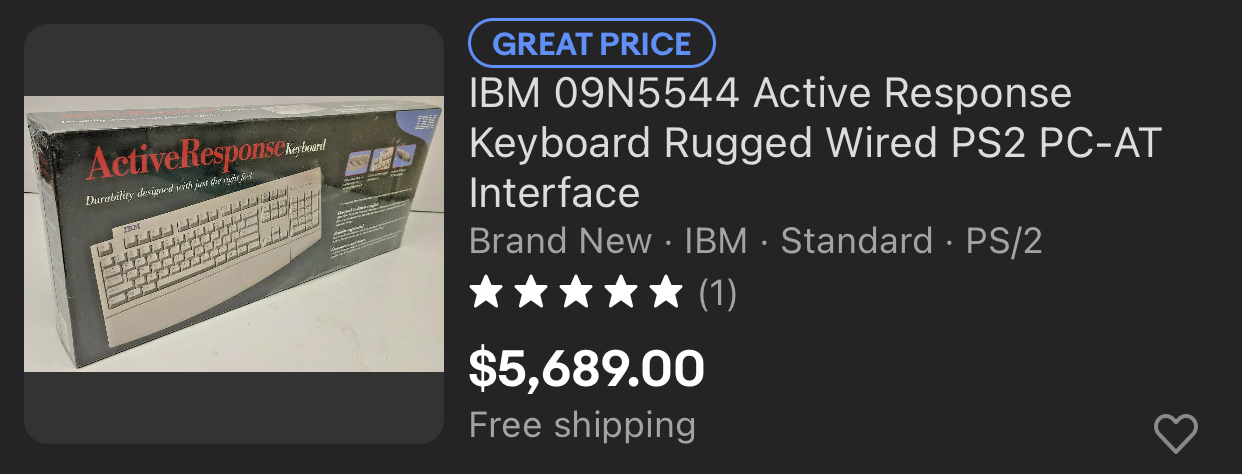Viewport: 1242px width, 474px height.
Task: Click the $5,689.00 price
Action: pyautogui.click(x=587, y=368)
